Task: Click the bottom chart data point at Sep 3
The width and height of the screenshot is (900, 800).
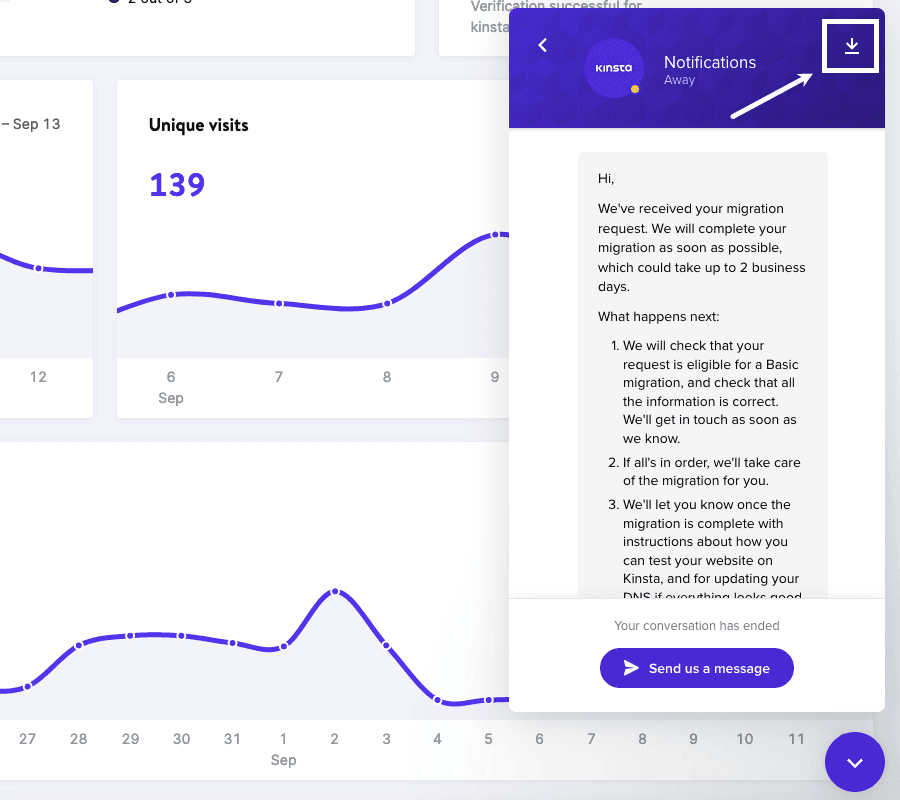Action: 386,645
